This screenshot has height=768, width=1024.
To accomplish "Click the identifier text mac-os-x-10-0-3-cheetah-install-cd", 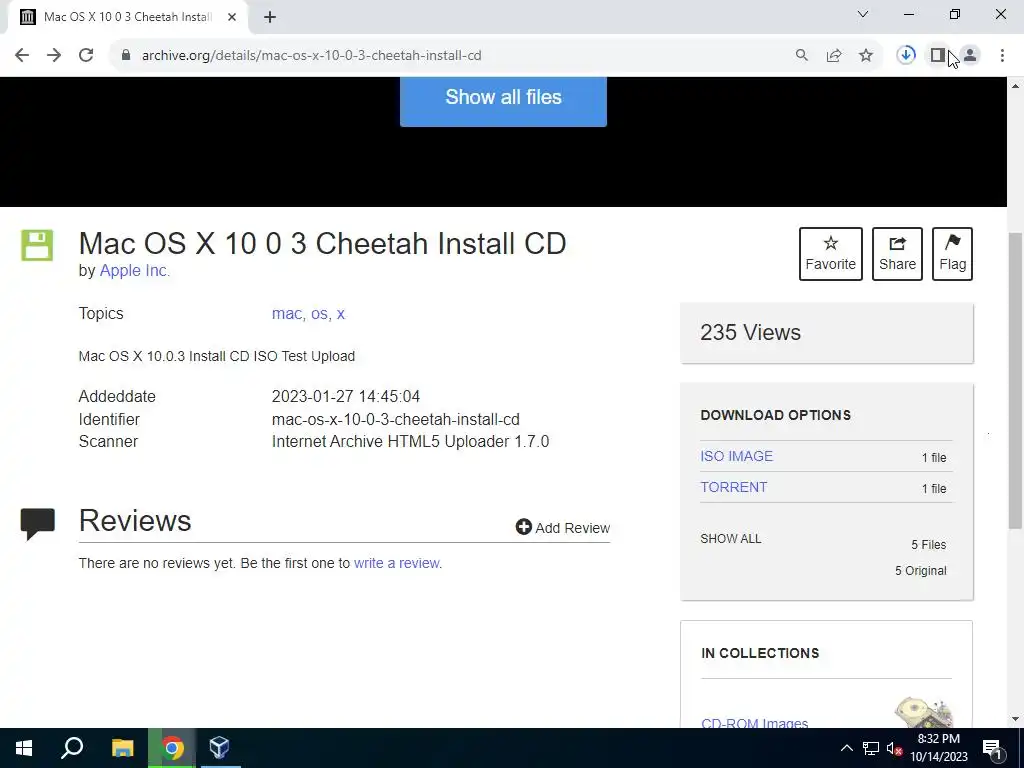I will [396, 419].
